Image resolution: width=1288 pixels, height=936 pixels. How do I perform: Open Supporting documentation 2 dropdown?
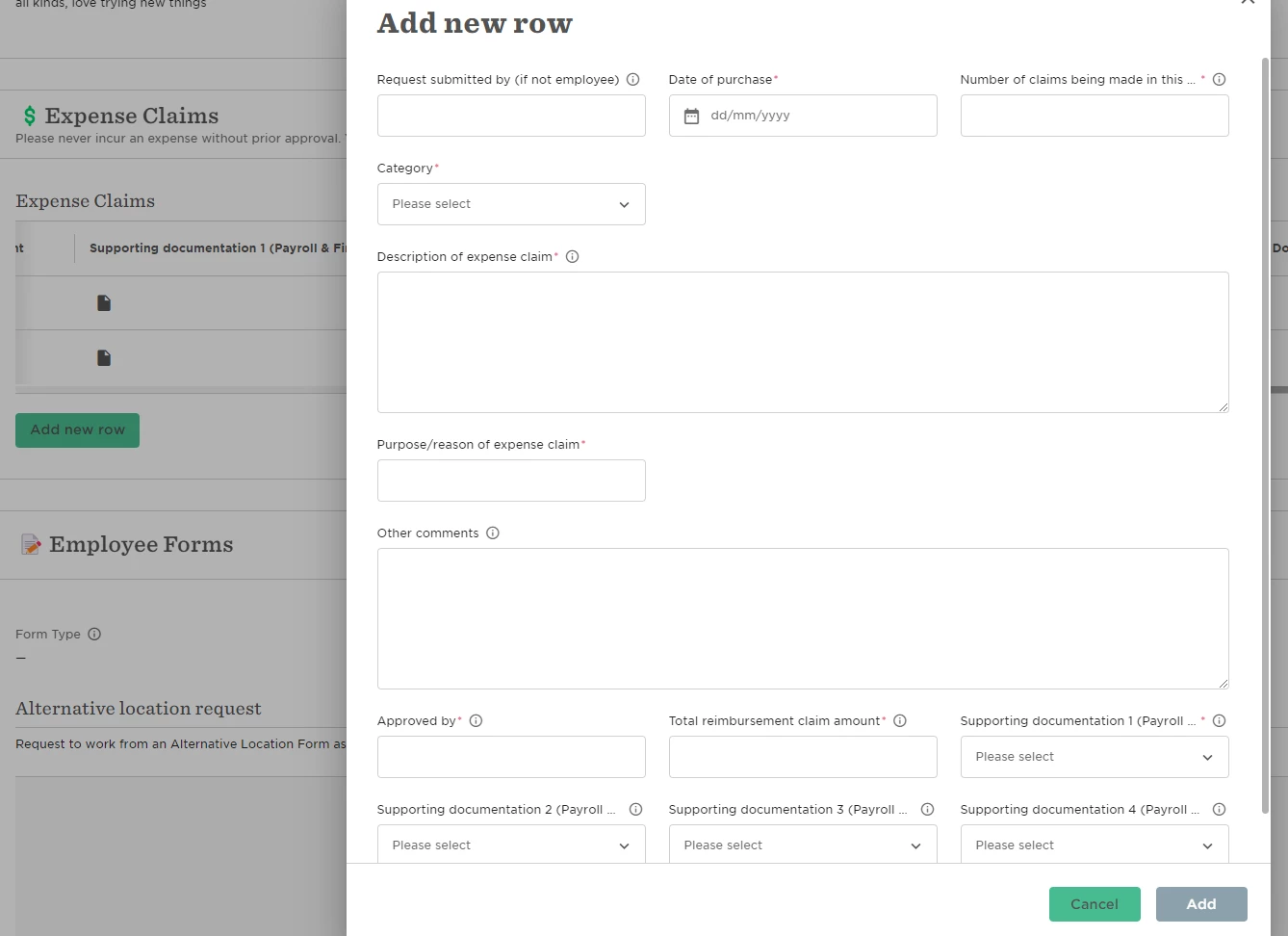[511, 845]
